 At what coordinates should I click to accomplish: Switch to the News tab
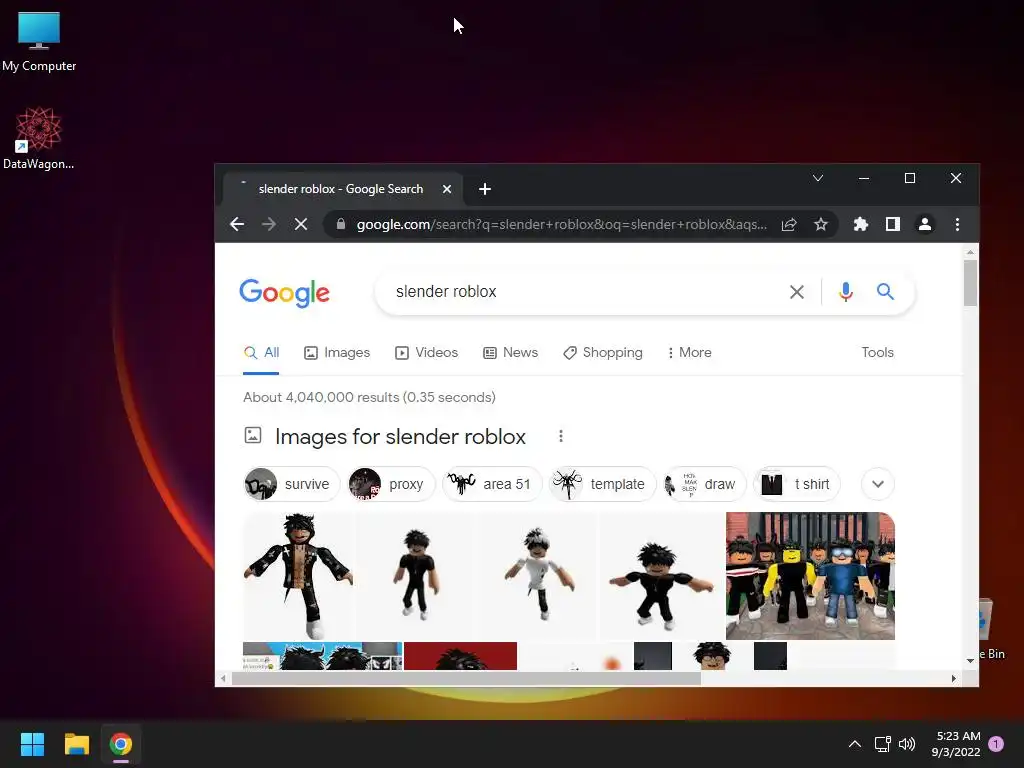(511, 353)
